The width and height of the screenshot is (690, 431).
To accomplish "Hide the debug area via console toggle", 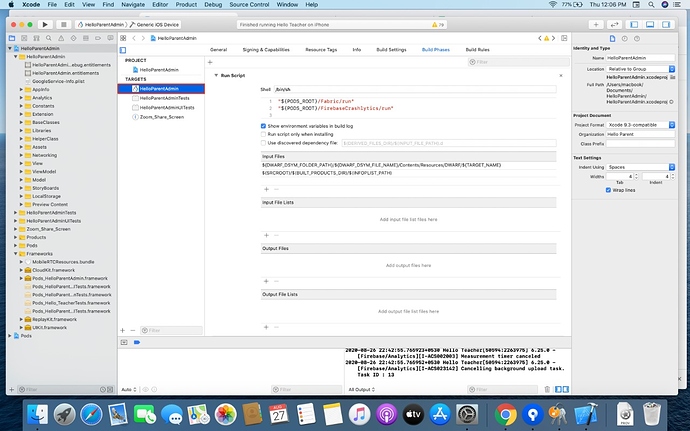I will [124, 343].
